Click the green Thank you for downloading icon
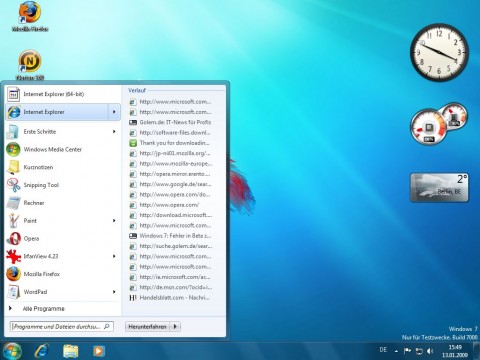 (133, 143)
